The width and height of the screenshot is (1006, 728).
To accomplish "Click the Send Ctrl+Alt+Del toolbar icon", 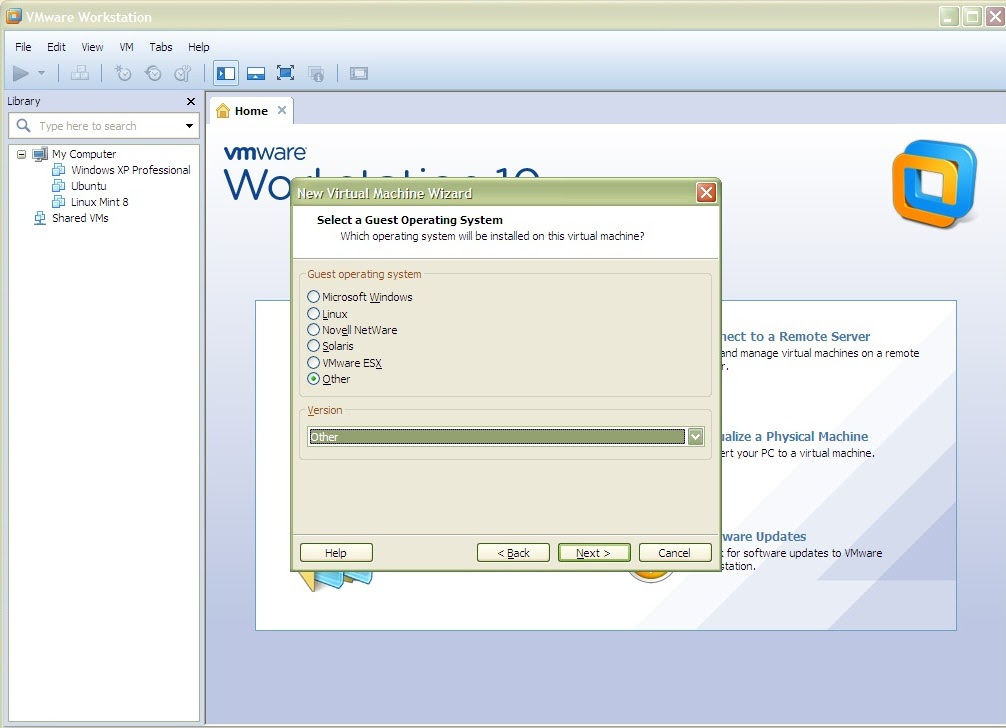I will (80, 73).
